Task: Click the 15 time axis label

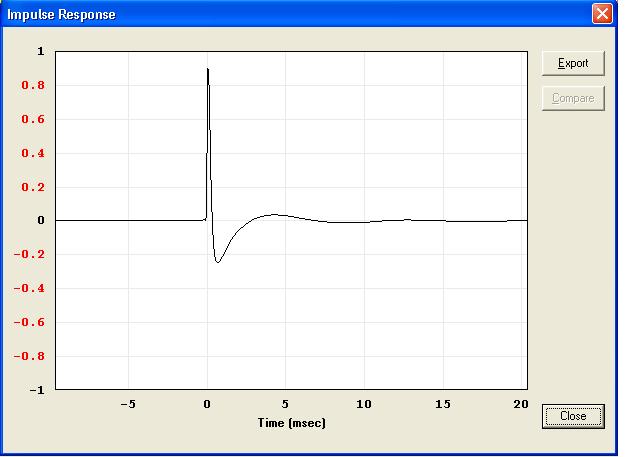Action: coord(443,404)
